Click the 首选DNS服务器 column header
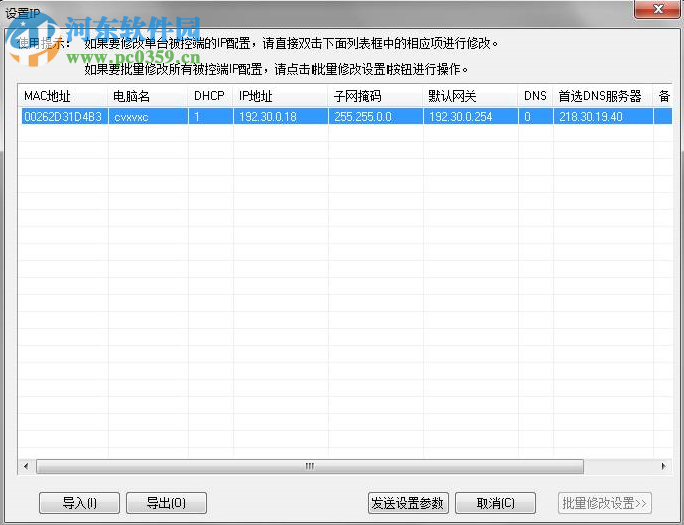Screen dimensions: 684x525 [603, 96]
